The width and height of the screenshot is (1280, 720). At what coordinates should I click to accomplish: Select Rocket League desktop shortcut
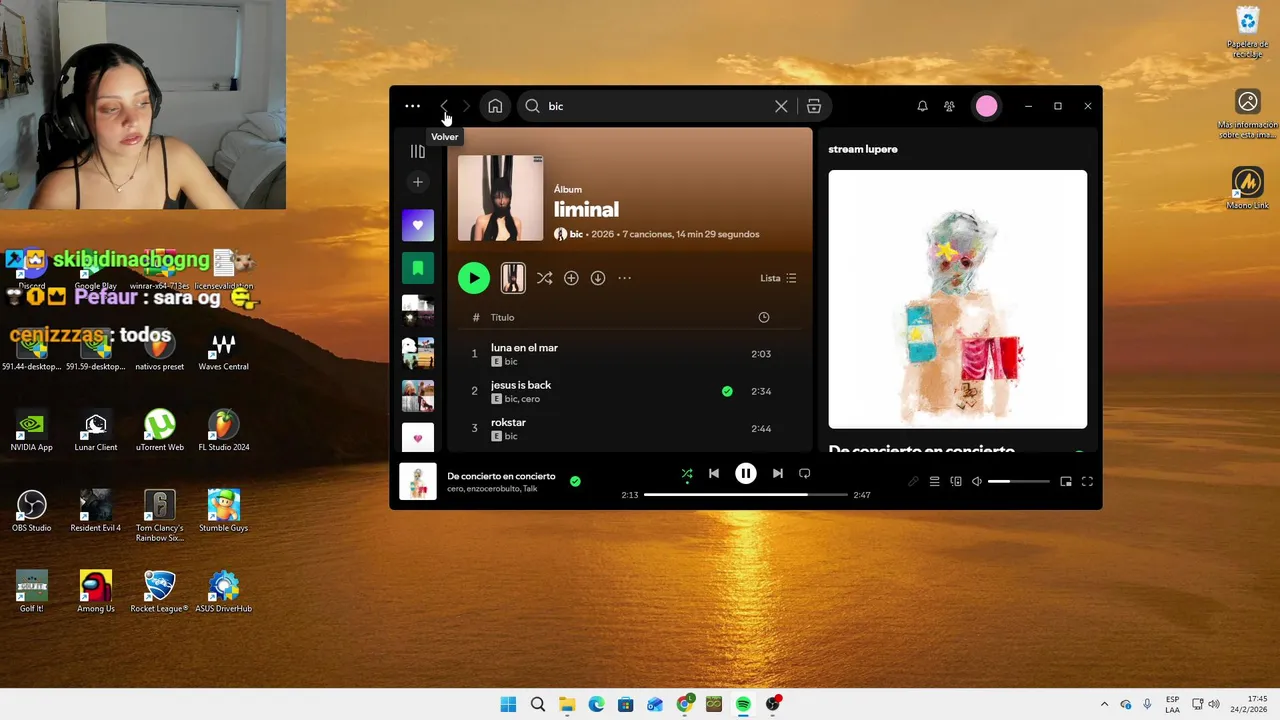[x=159, y=591]
